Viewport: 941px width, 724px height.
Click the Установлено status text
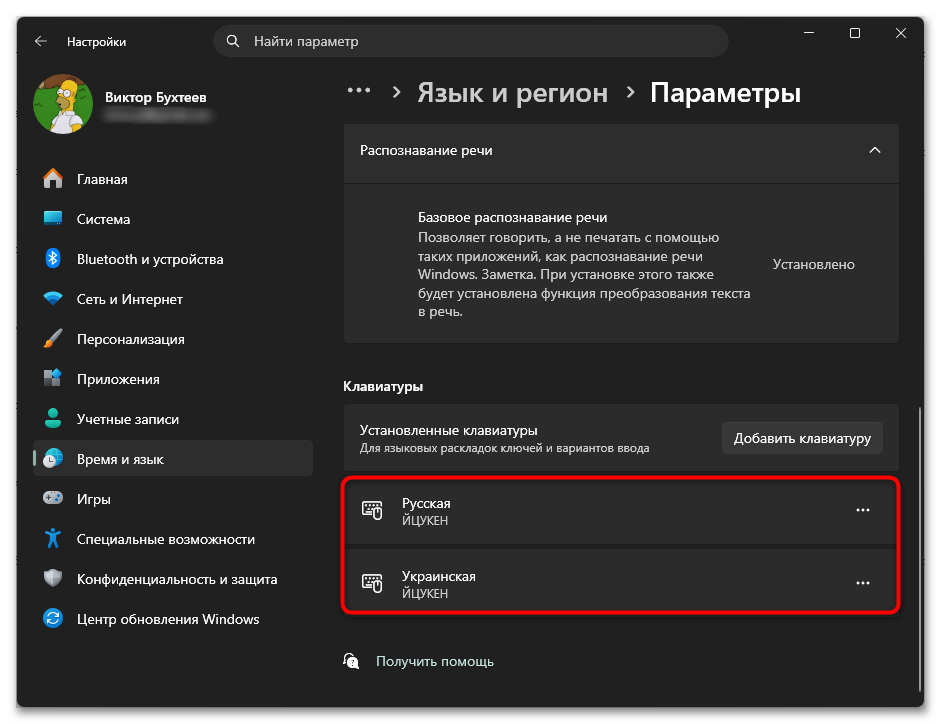(x=813, y=264)
